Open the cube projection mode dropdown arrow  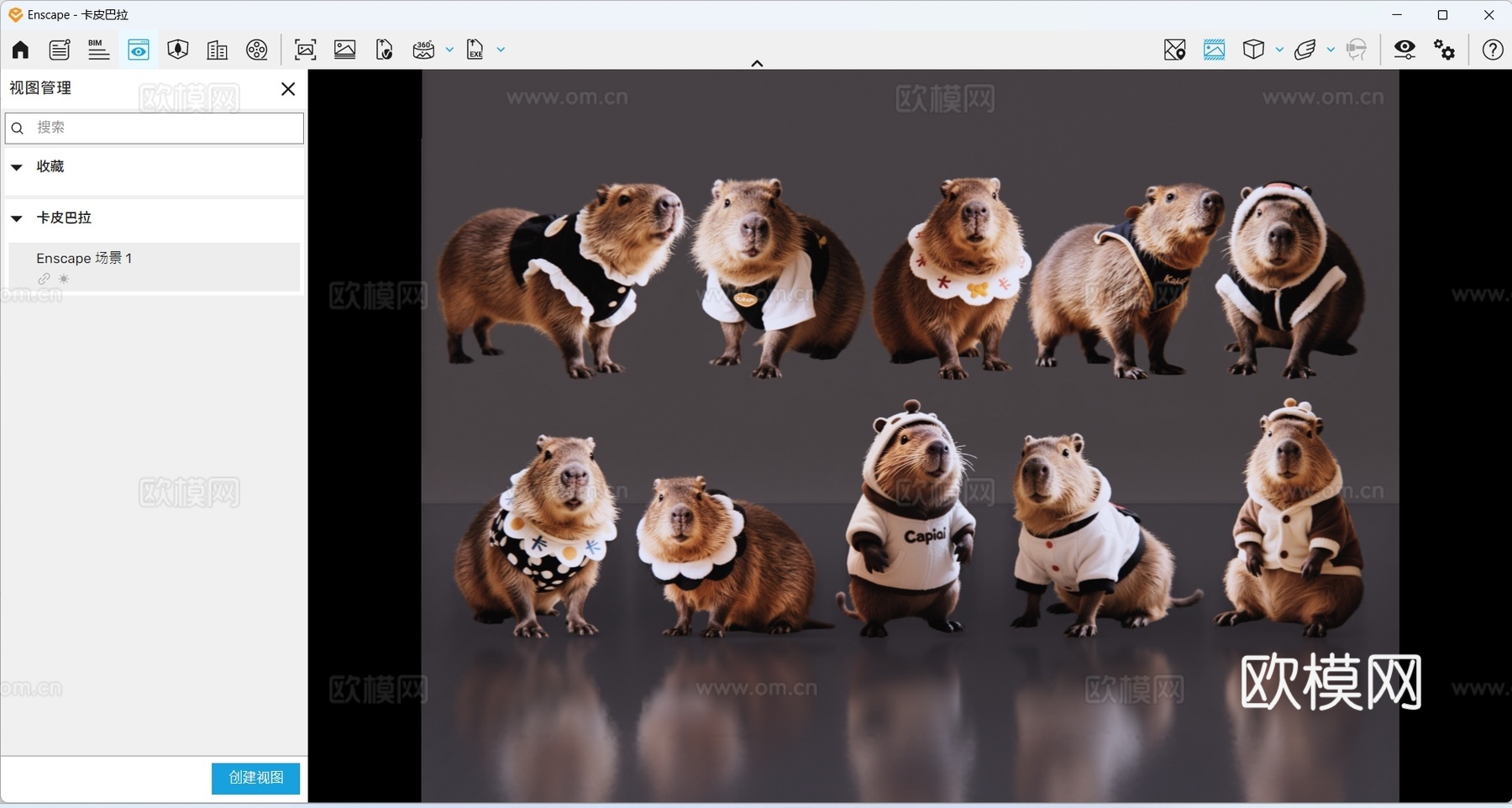click(1279, 50)
